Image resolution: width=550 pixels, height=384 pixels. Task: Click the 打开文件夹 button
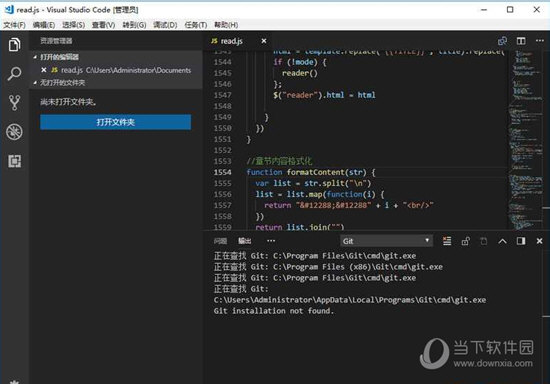[x=115, y=122]
